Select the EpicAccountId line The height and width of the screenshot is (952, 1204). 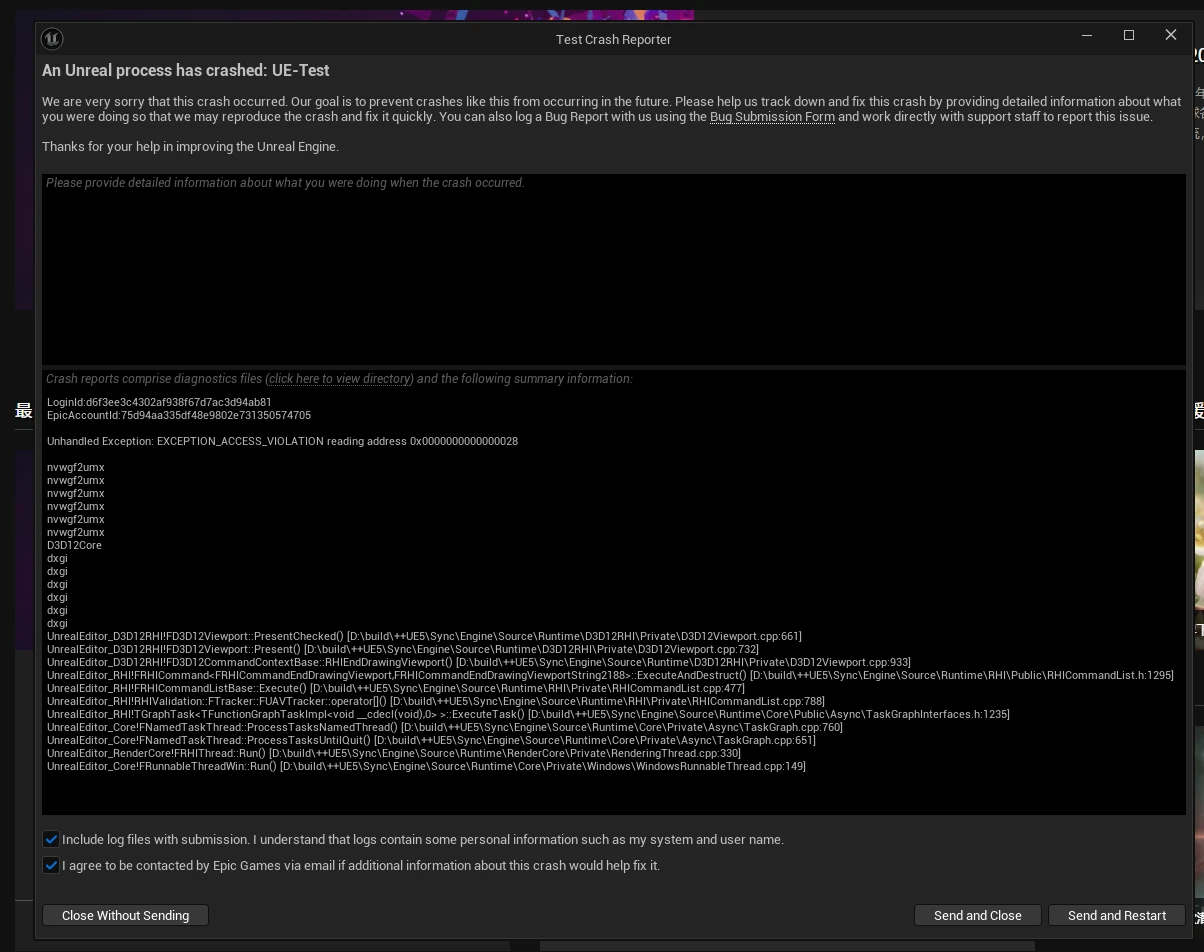tap(179, 415)
